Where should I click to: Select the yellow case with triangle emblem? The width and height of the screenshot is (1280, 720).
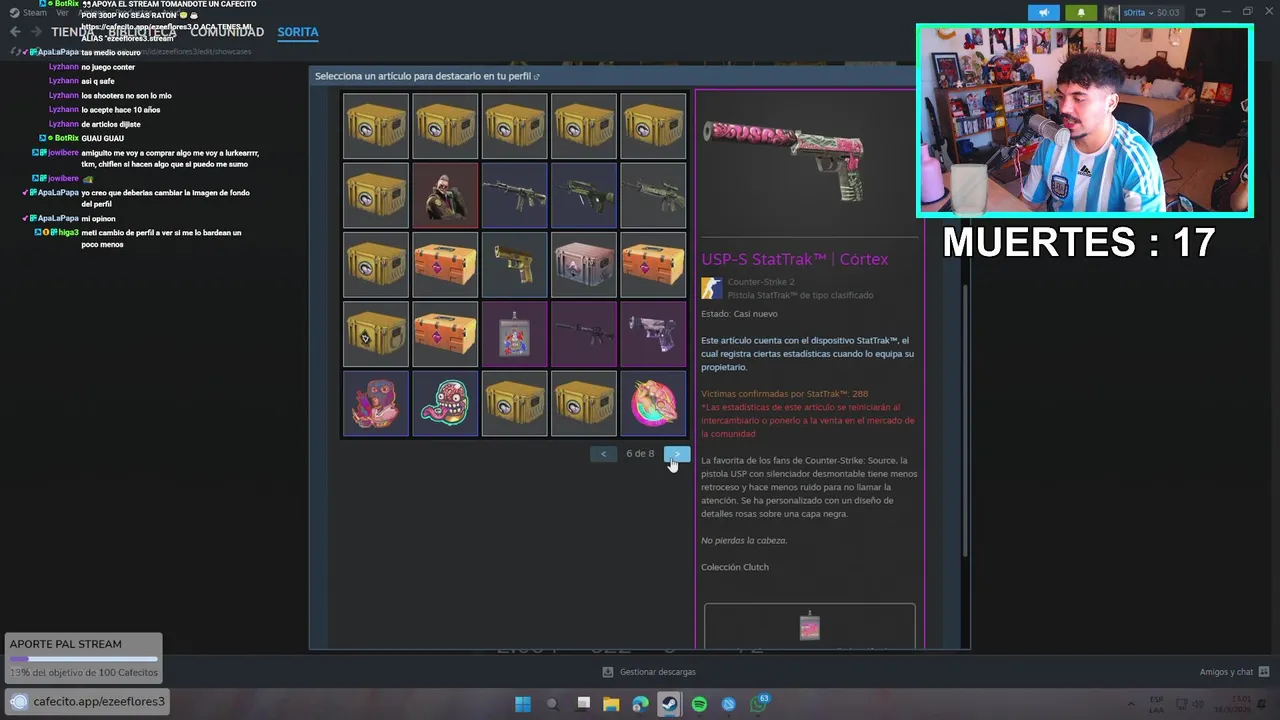(x=376, y=335)
